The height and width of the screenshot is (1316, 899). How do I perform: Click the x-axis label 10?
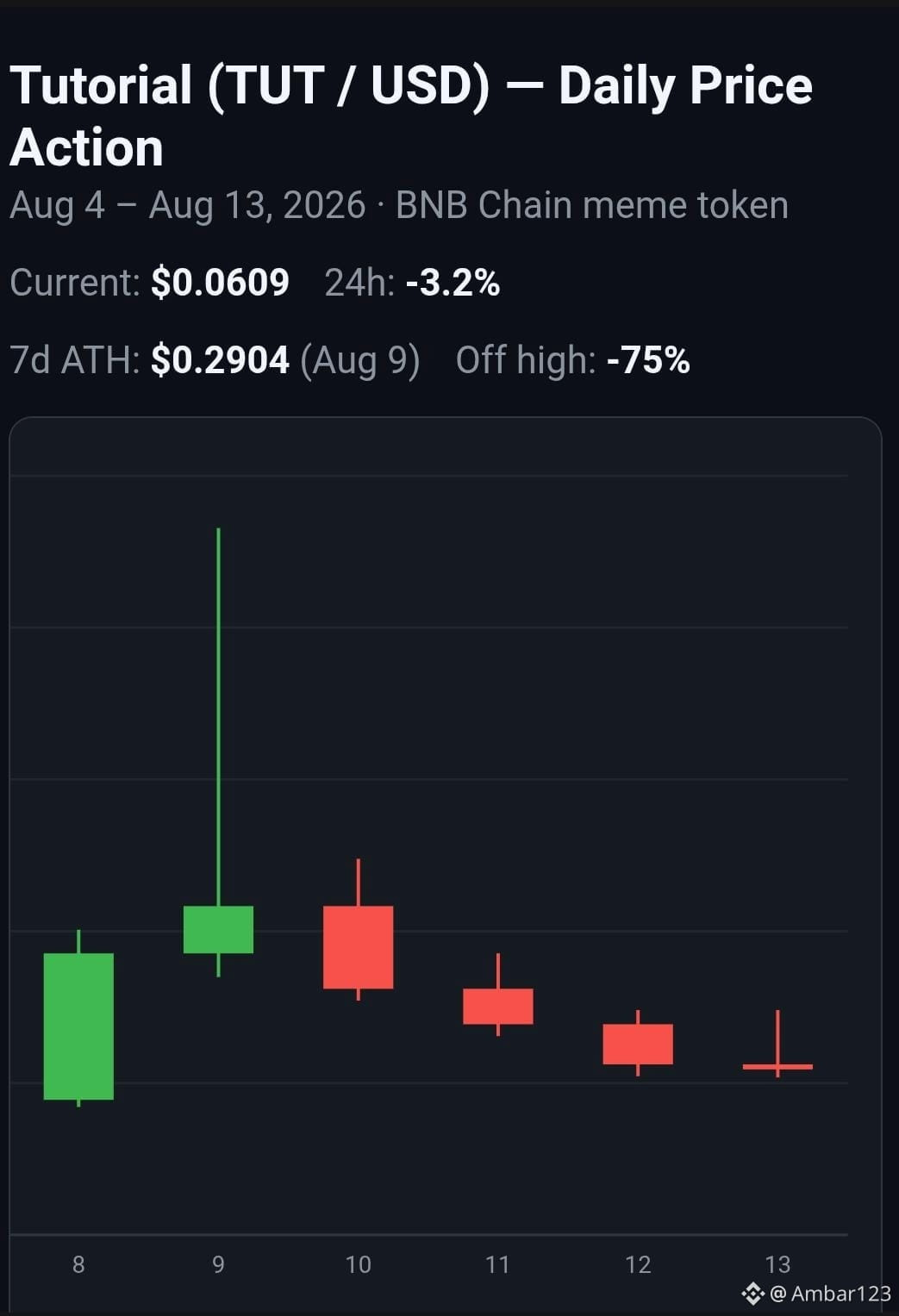(358, 1264)
